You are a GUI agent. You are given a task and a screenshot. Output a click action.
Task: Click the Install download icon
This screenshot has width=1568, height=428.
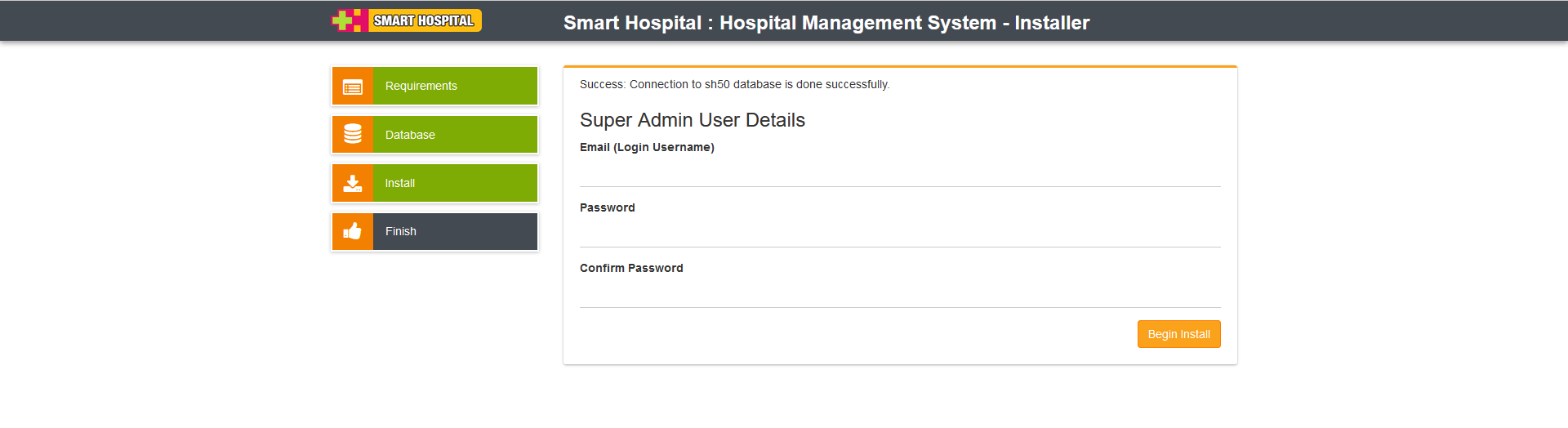pyautogui.click(x=353, y=183)
